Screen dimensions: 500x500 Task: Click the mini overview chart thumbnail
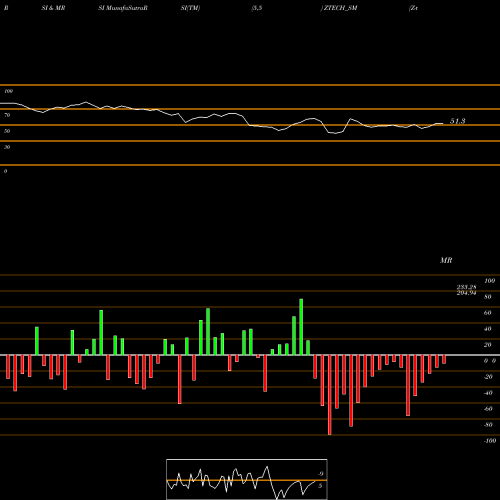point(247,479)
